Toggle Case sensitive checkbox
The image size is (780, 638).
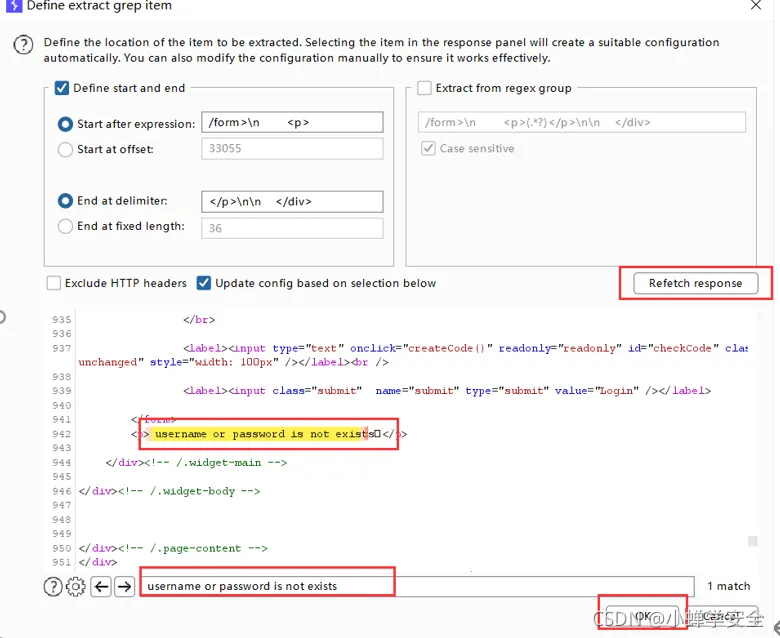click(x=428, y=148)
